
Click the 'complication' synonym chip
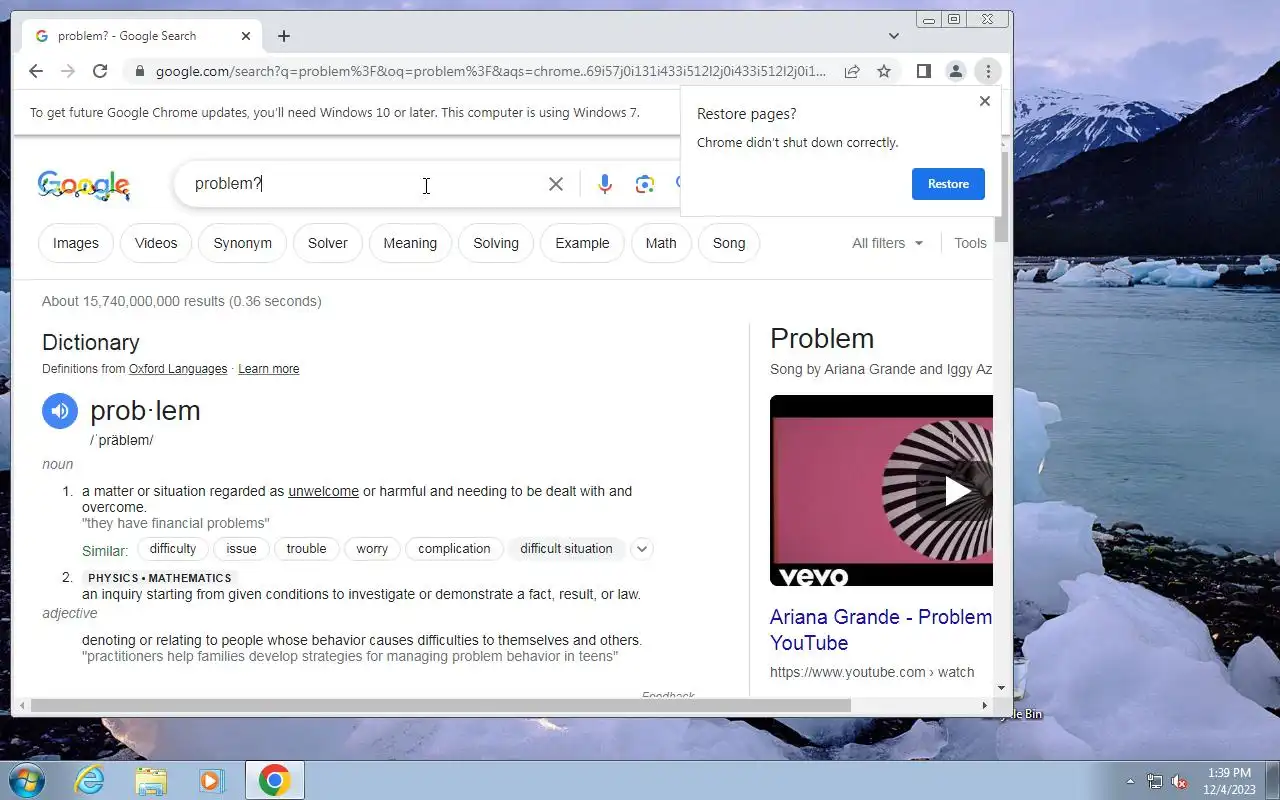click(454, 549)
